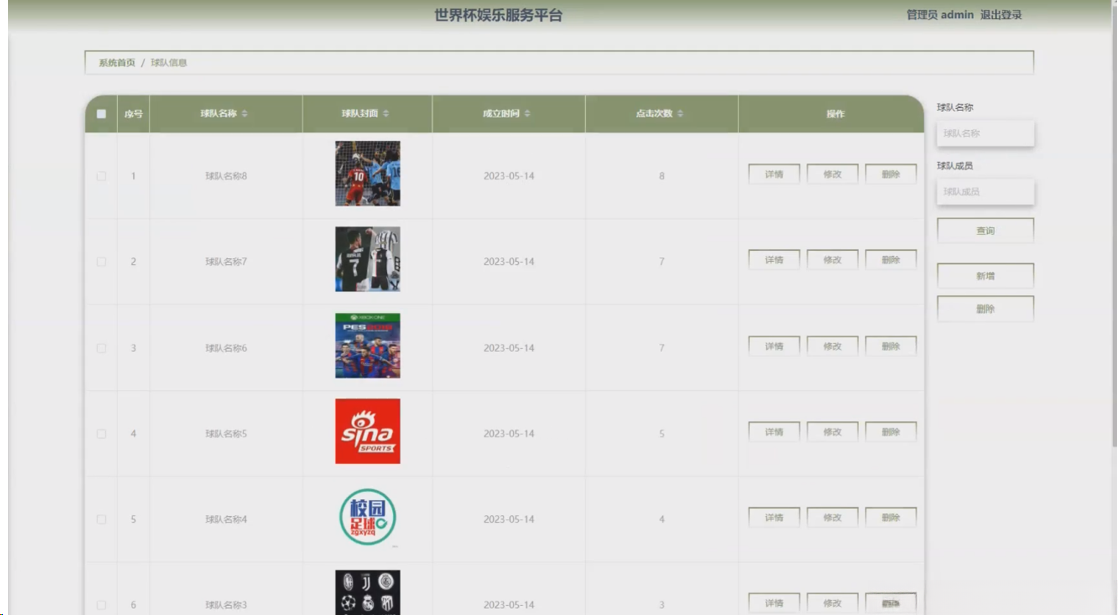Check the checkbox for row 球队名称3

pyautogui.click(x=101, y=604)
